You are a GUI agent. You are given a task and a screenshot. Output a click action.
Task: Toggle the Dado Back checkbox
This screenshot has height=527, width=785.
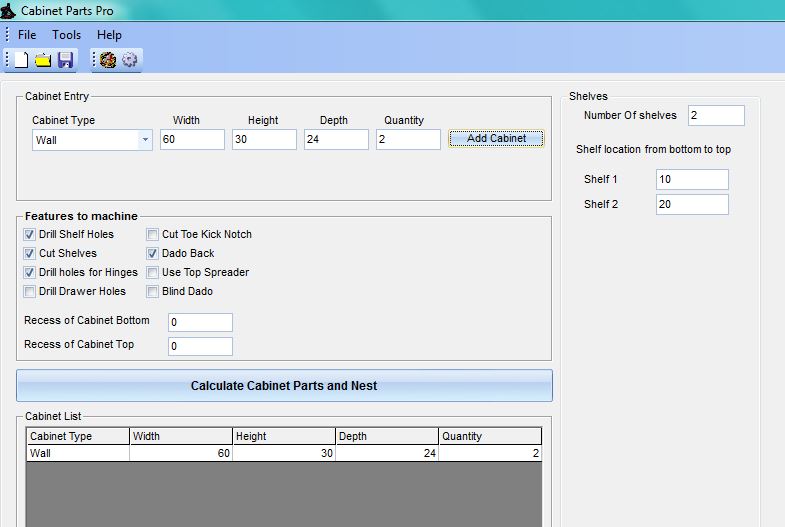[x=153, y=254]
